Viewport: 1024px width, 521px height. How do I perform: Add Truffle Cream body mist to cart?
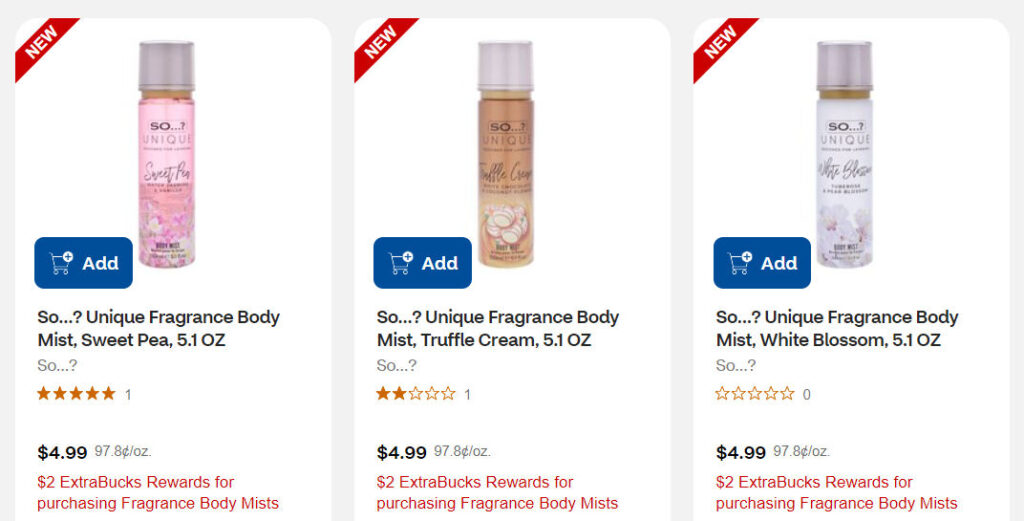click(x=423, y=263)
